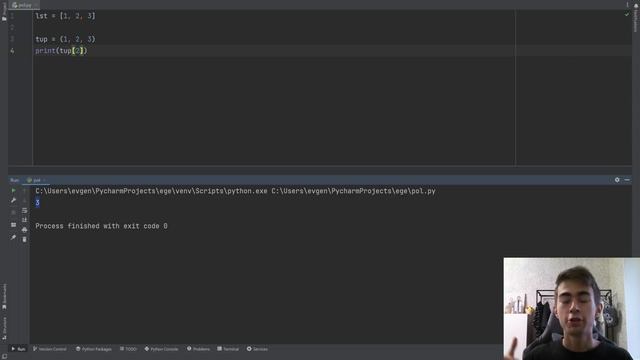Click on the 'print(tup[2])' code line

61,51
